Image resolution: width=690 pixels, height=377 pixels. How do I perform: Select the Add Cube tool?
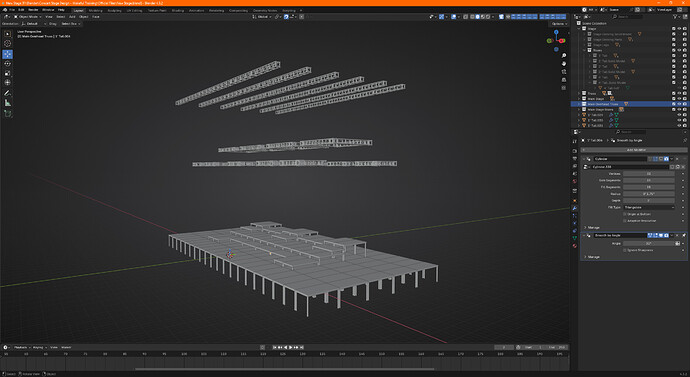coord(7,113)
